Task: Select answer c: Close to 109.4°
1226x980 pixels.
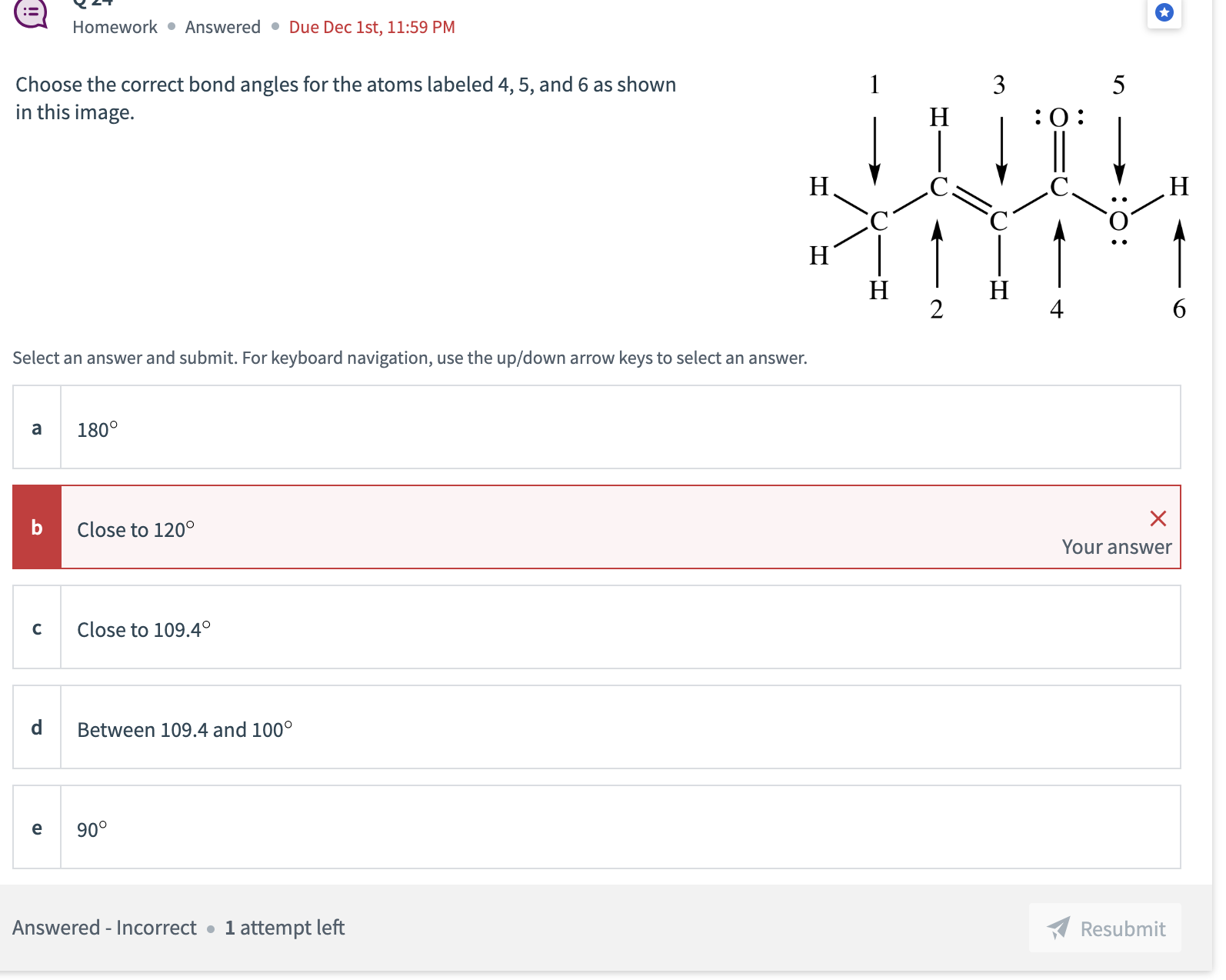Action: coord(597,627)
